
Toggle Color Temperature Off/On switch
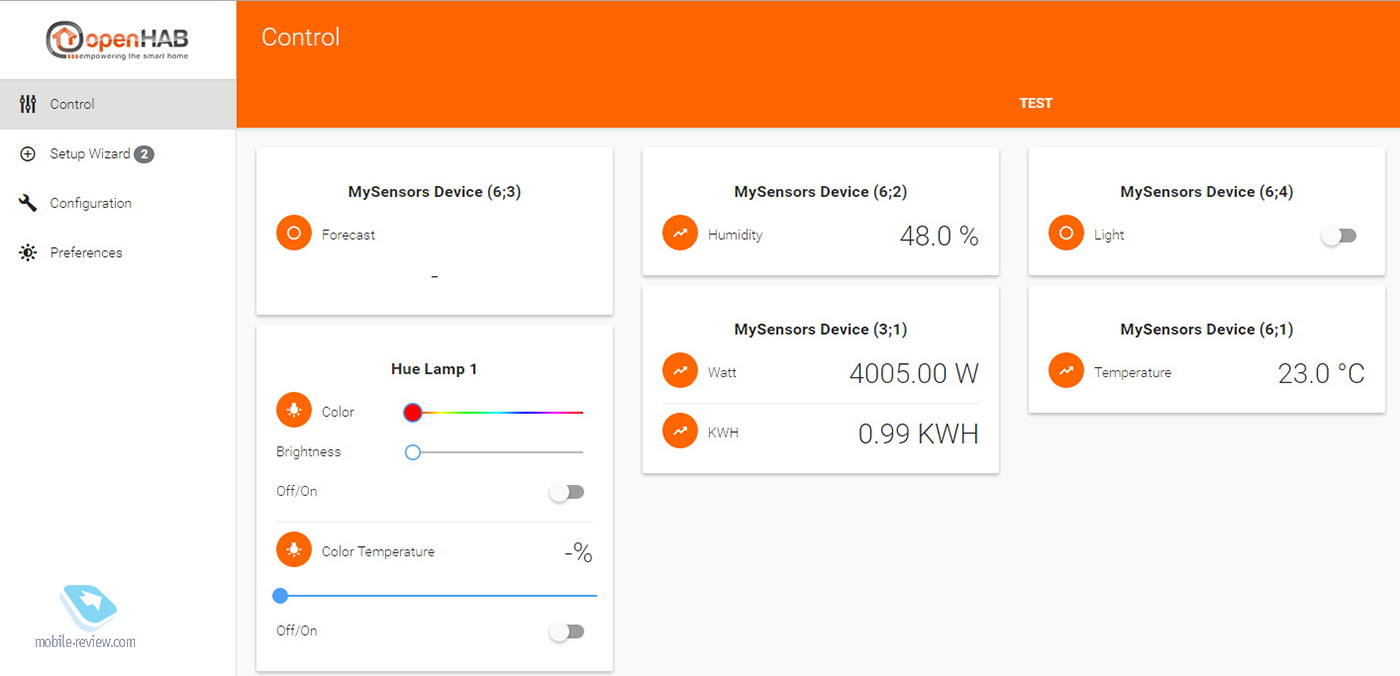tap(567, 632)
